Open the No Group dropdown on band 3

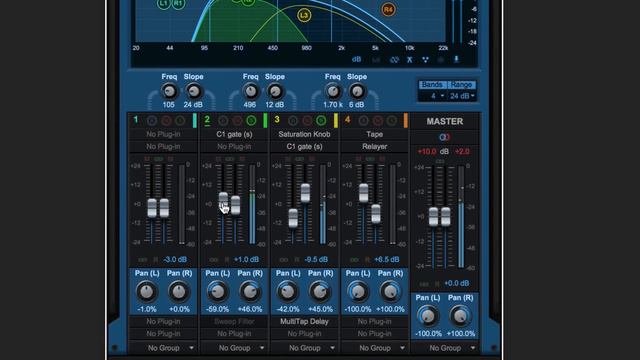pyautogui.click(x=304, y=348)
